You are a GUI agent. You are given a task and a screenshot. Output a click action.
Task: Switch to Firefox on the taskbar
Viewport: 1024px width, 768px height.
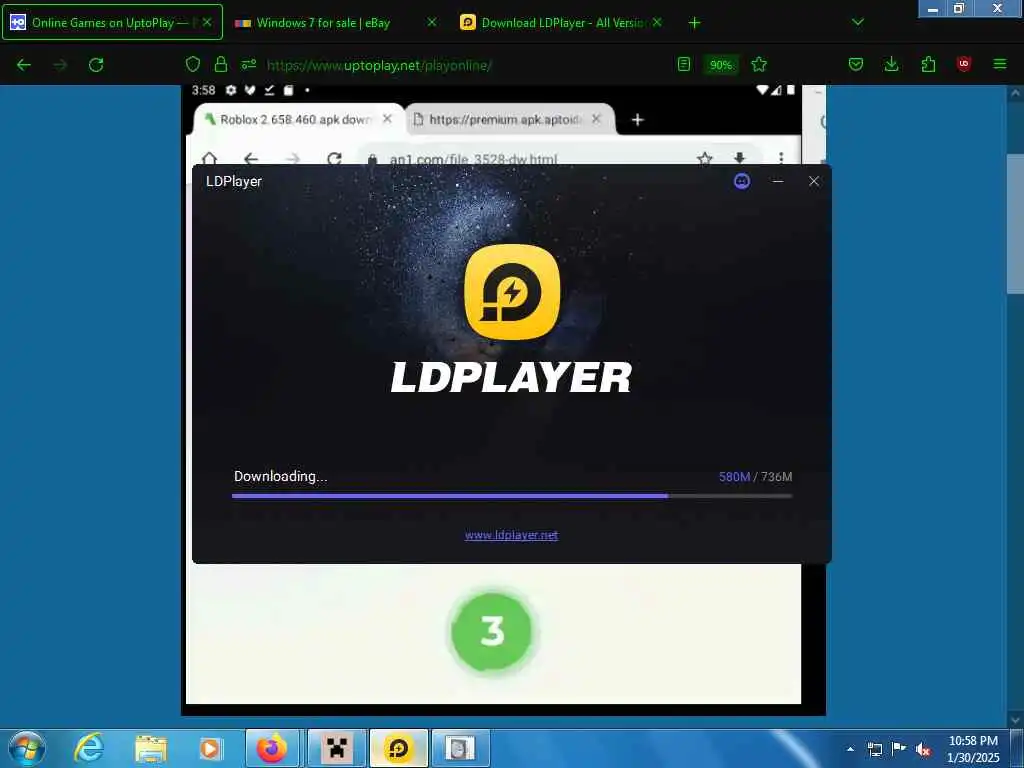pyautogui.click(x=272, y=748)
